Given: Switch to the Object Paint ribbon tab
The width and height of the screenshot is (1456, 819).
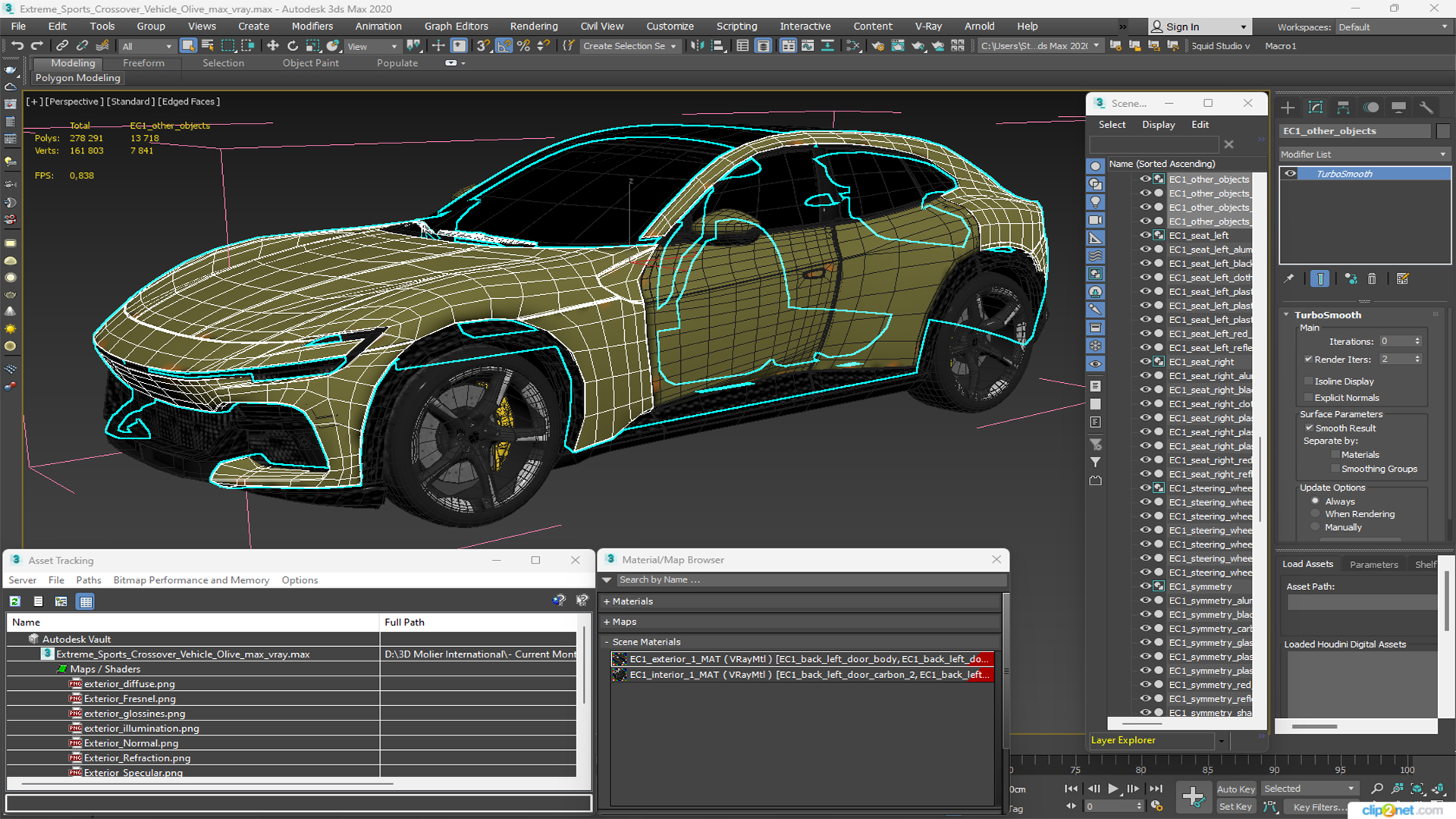Looking at the screenshot, I should tap(310, 63).
